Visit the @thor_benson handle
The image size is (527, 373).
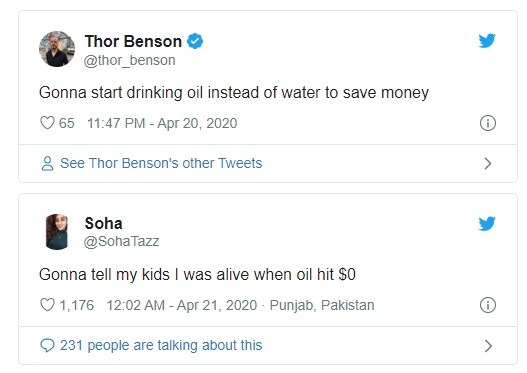129,60
